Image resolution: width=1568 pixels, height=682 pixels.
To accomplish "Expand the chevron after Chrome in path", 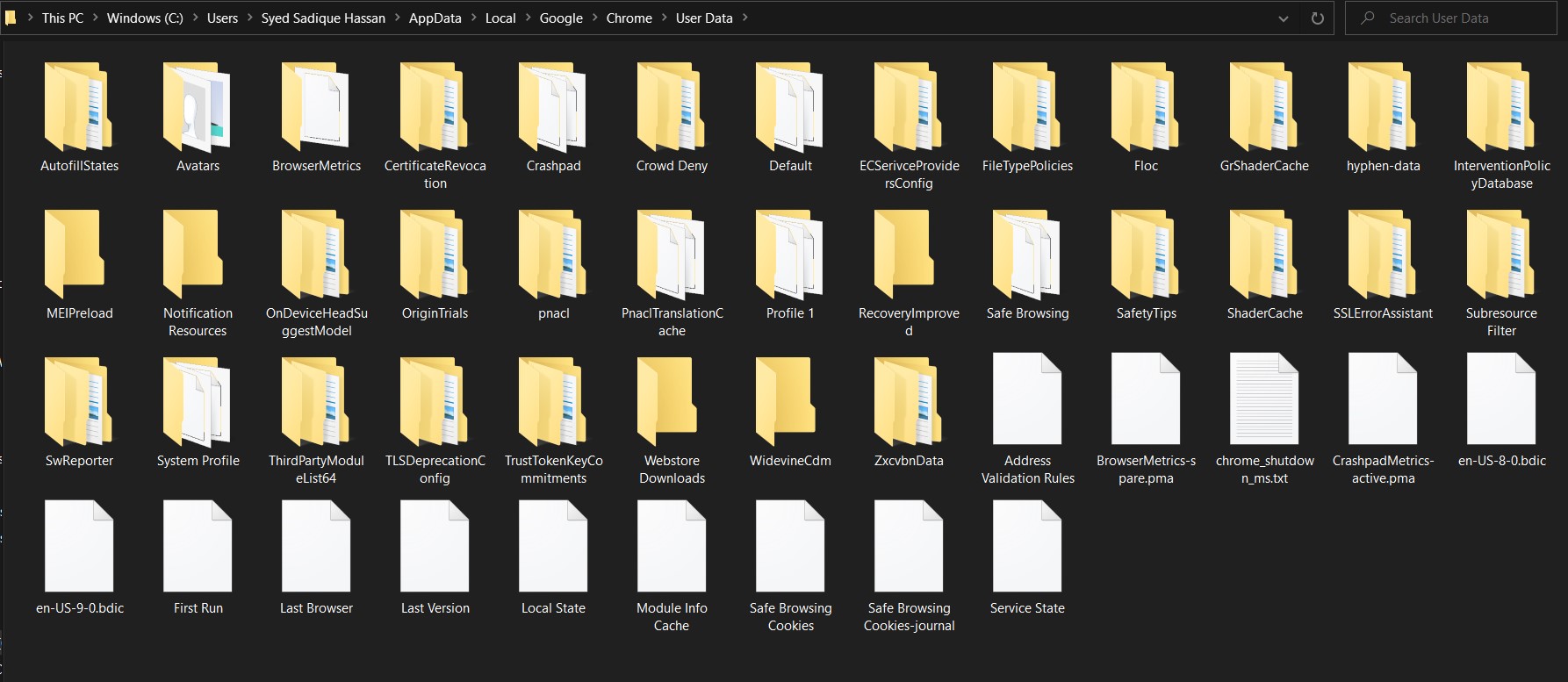I will coord(664,18).
